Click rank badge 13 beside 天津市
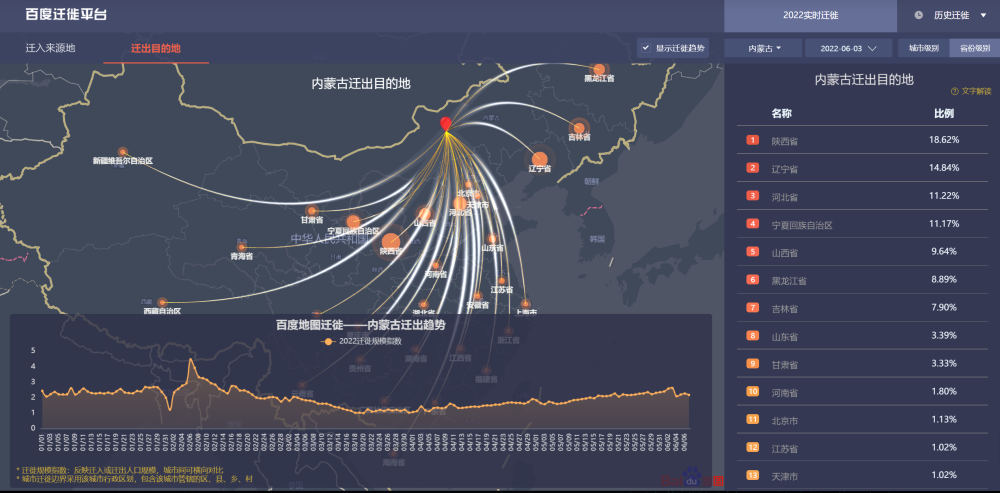This screenshot has height=493, width=1000. coord(753,476)
